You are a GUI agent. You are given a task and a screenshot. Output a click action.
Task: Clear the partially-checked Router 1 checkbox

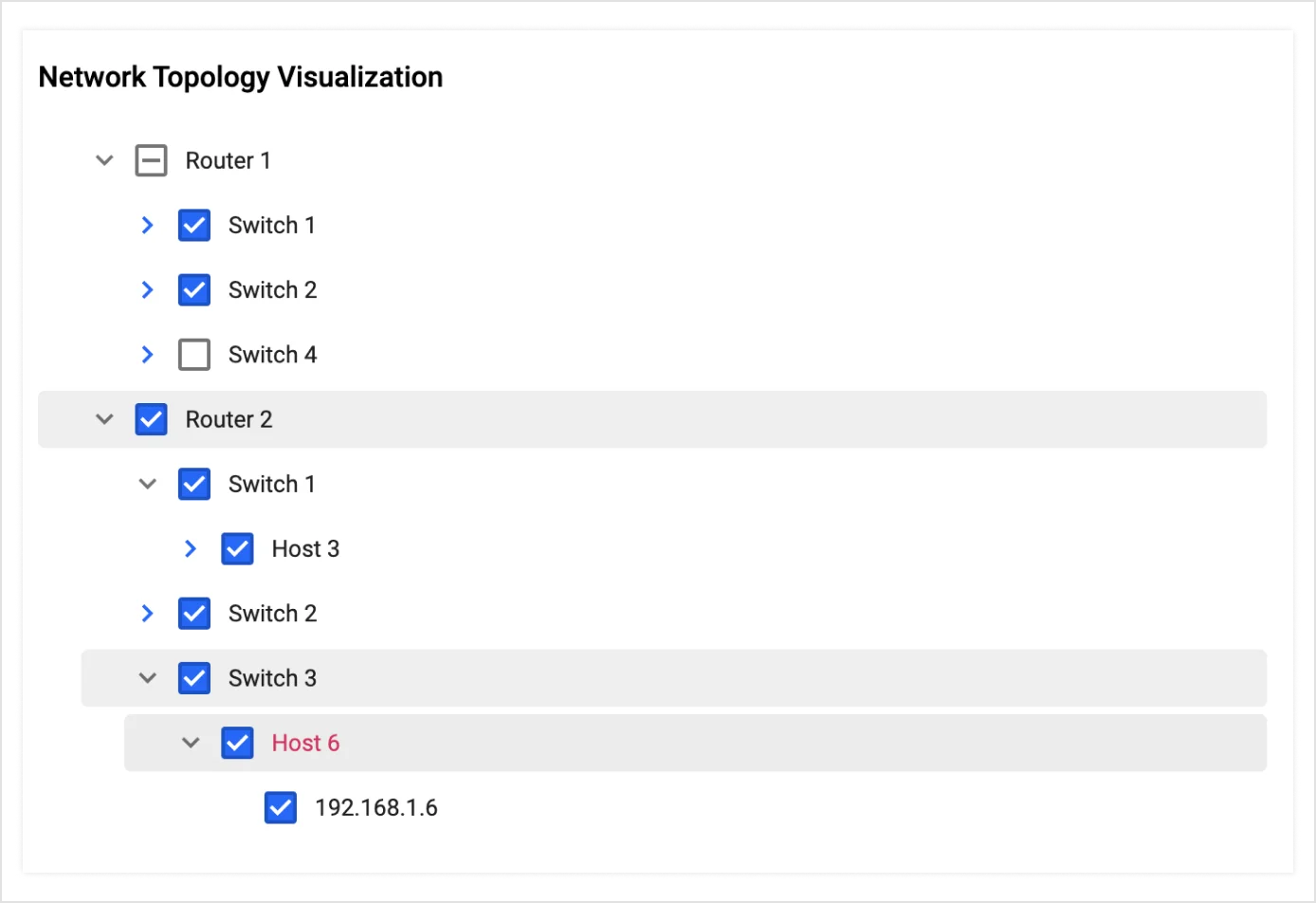(152, 160)
